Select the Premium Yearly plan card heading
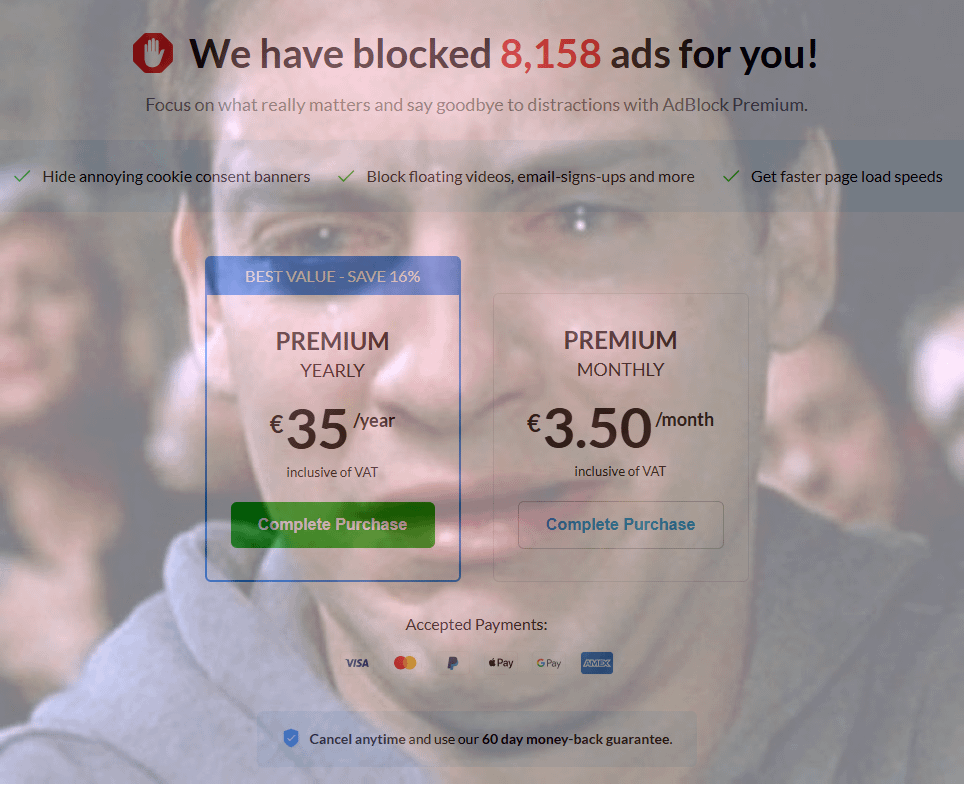The height and width of the screenshot is (785, 964). [333, 355]
